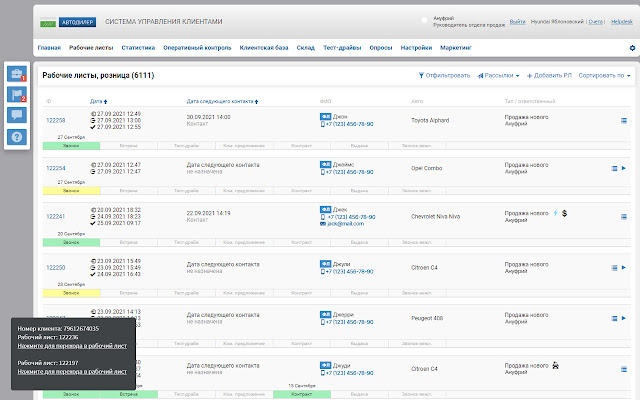
Task: Open the briefcase sidebar icon with badge 1
Action: (x=17, y=74)
